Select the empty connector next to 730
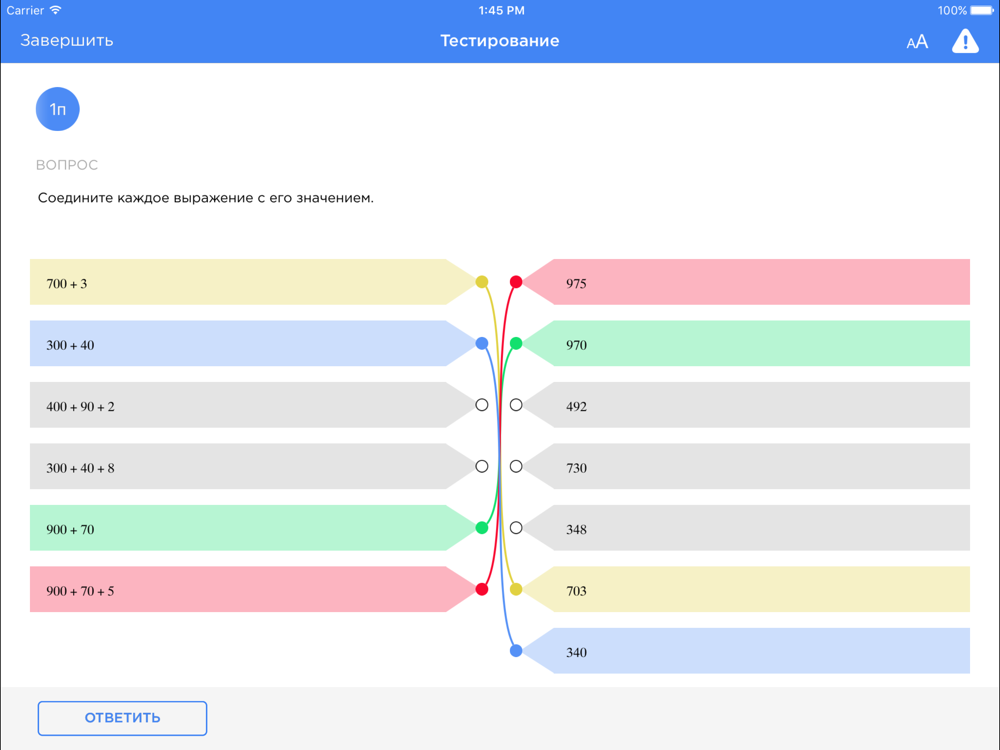Image resolution: width=1000 pixels, height=750 pixels. [x=516, y=466]
